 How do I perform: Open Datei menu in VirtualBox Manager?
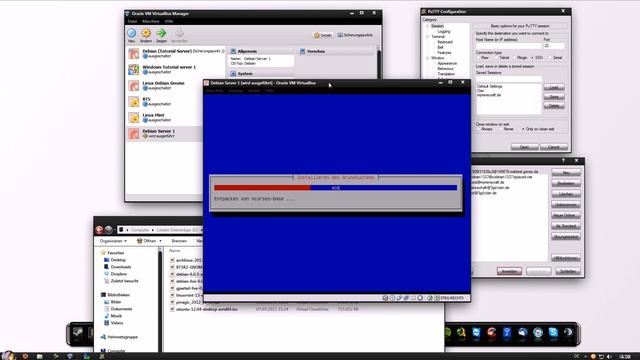click(x=132, y=21)
